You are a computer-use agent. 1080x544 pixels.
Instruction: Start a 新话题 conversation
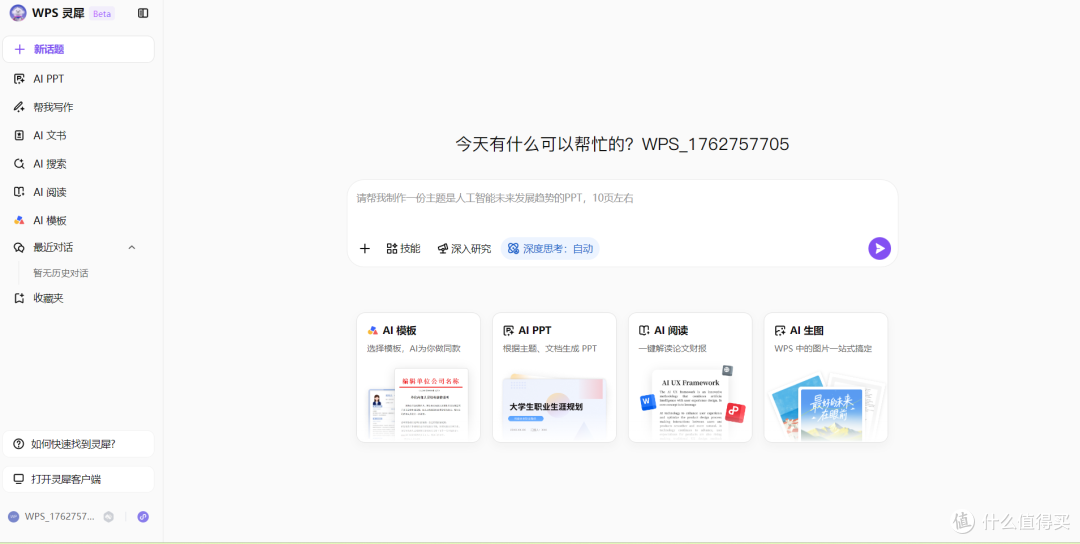(x=79, y=50)
